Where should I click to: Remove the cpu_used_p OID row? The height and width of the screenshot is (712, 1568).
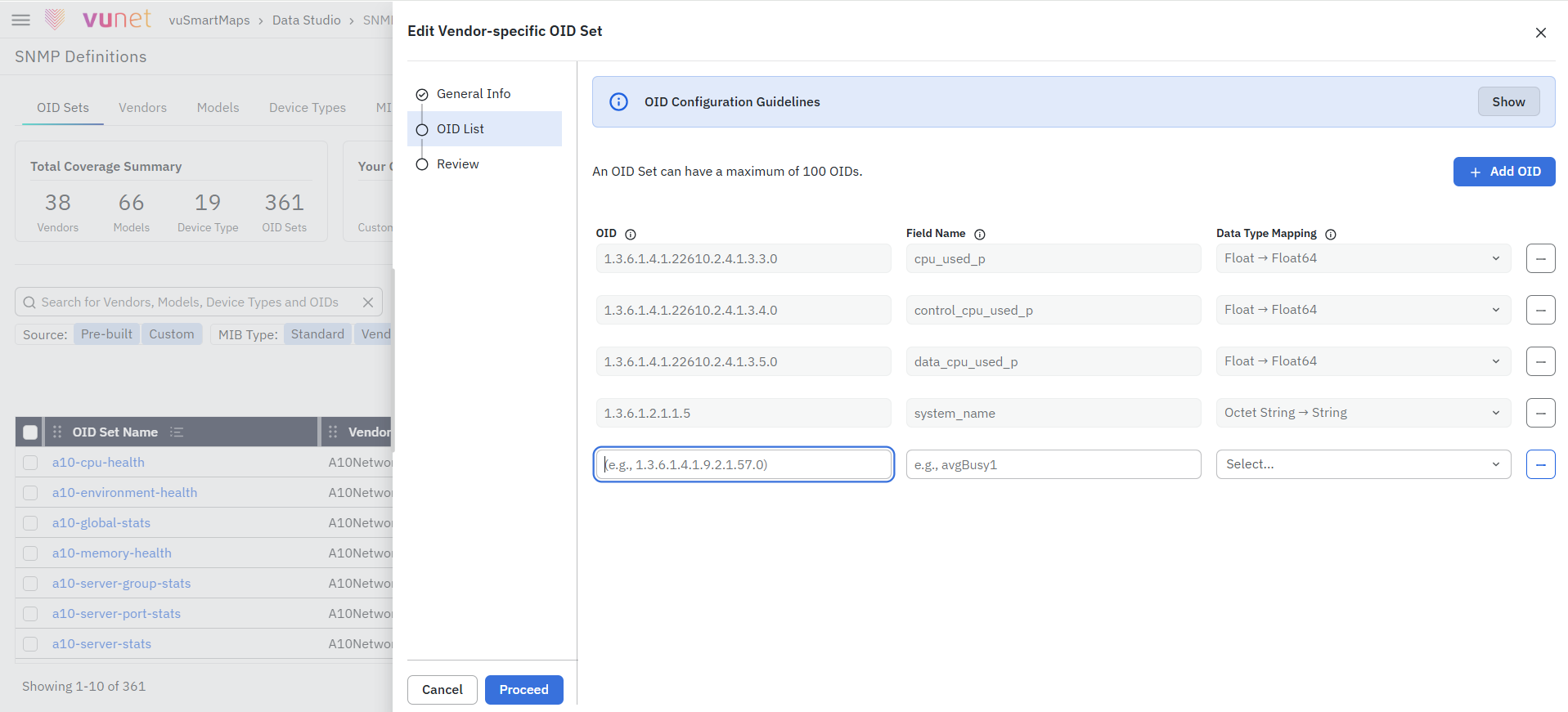[1540, 258]
